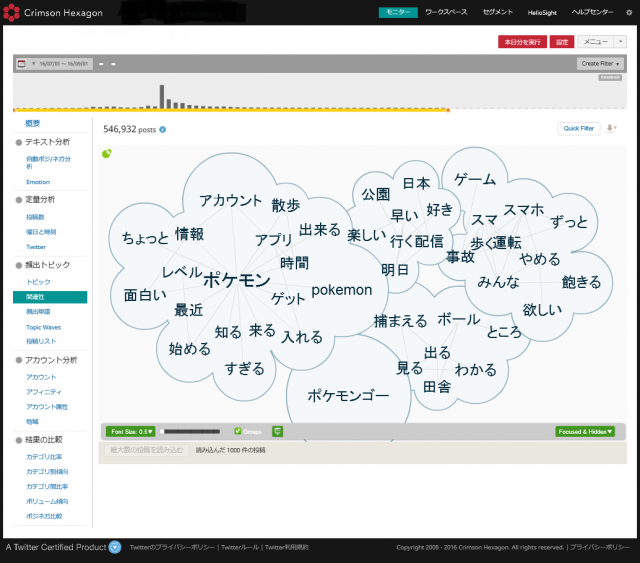Open the 投稿数 sidebar link
640x563 pixels.
pos(35,217)
